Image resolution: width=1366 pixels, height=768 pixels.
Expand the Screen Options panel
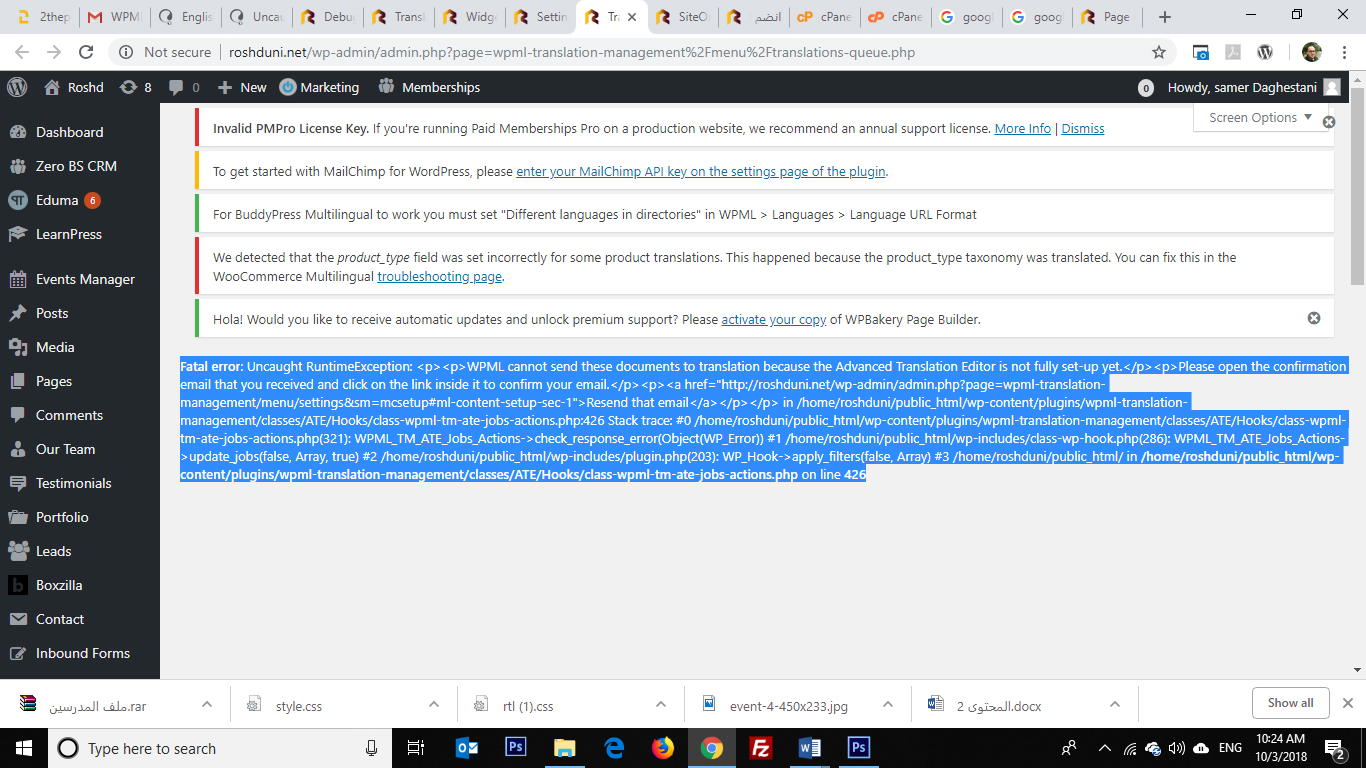(x=1260, y=117)
